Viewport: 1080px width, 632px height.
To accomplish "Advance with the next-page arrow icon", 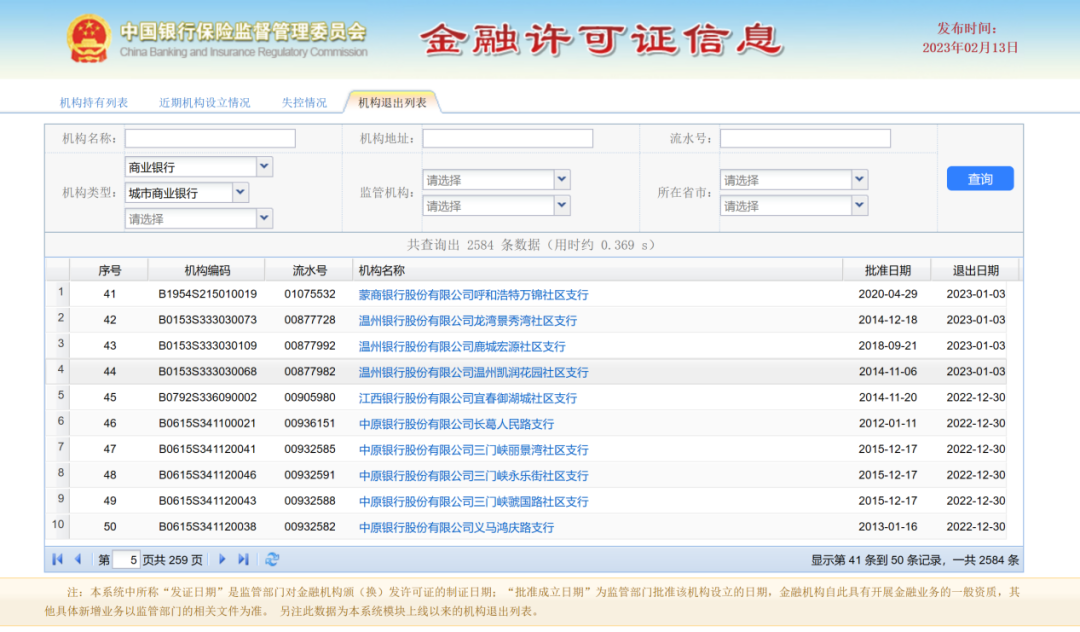I will pos(222,558).
